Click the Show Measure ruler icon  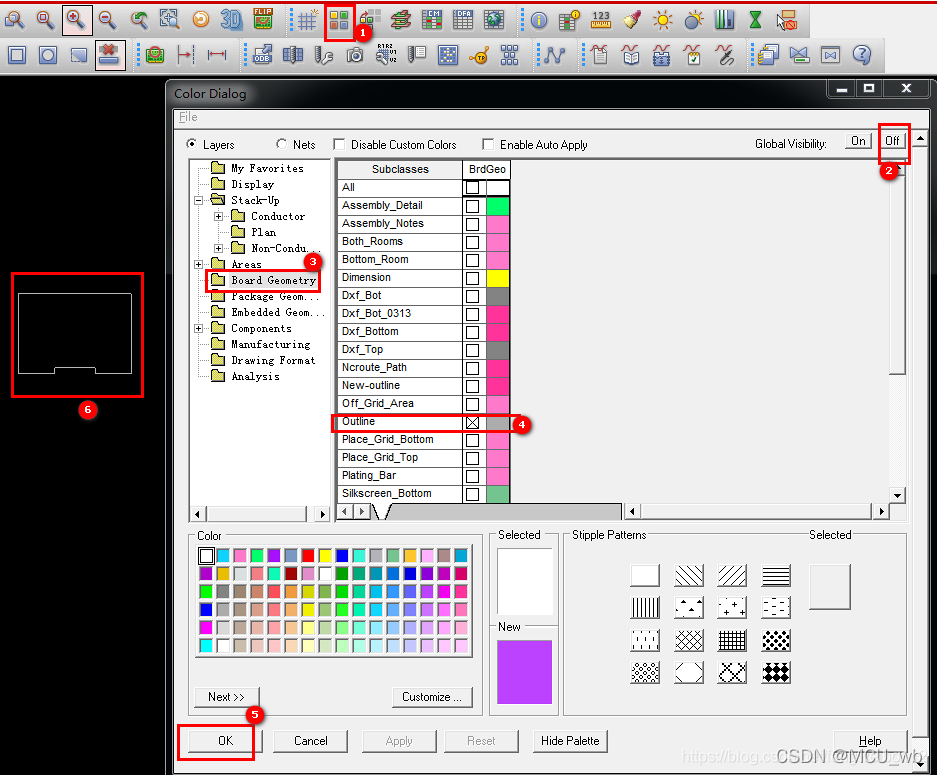pos(601,20)
